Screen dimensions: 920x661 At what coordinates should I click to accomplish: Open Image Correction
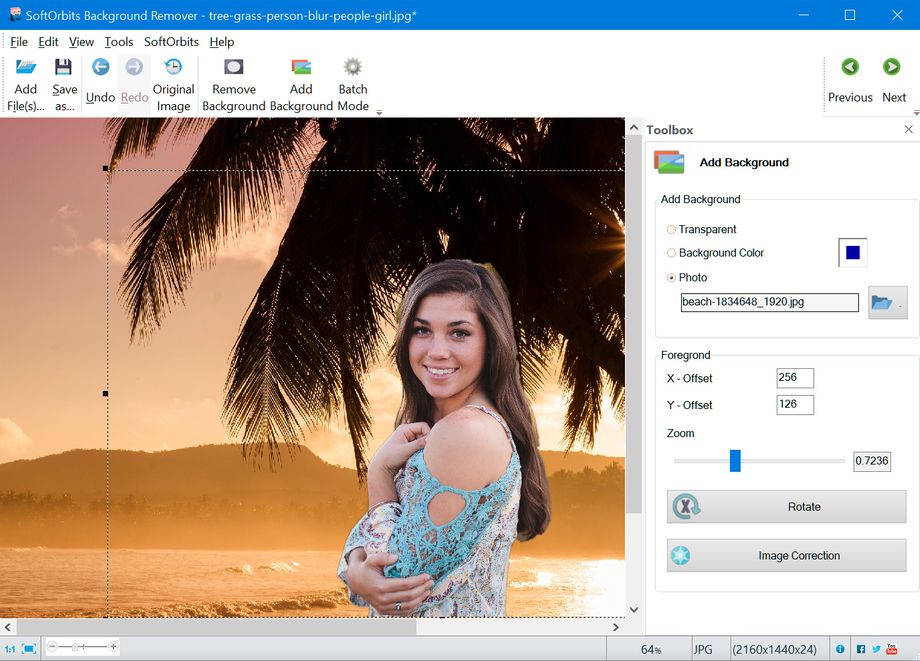[x=786, y=555]
